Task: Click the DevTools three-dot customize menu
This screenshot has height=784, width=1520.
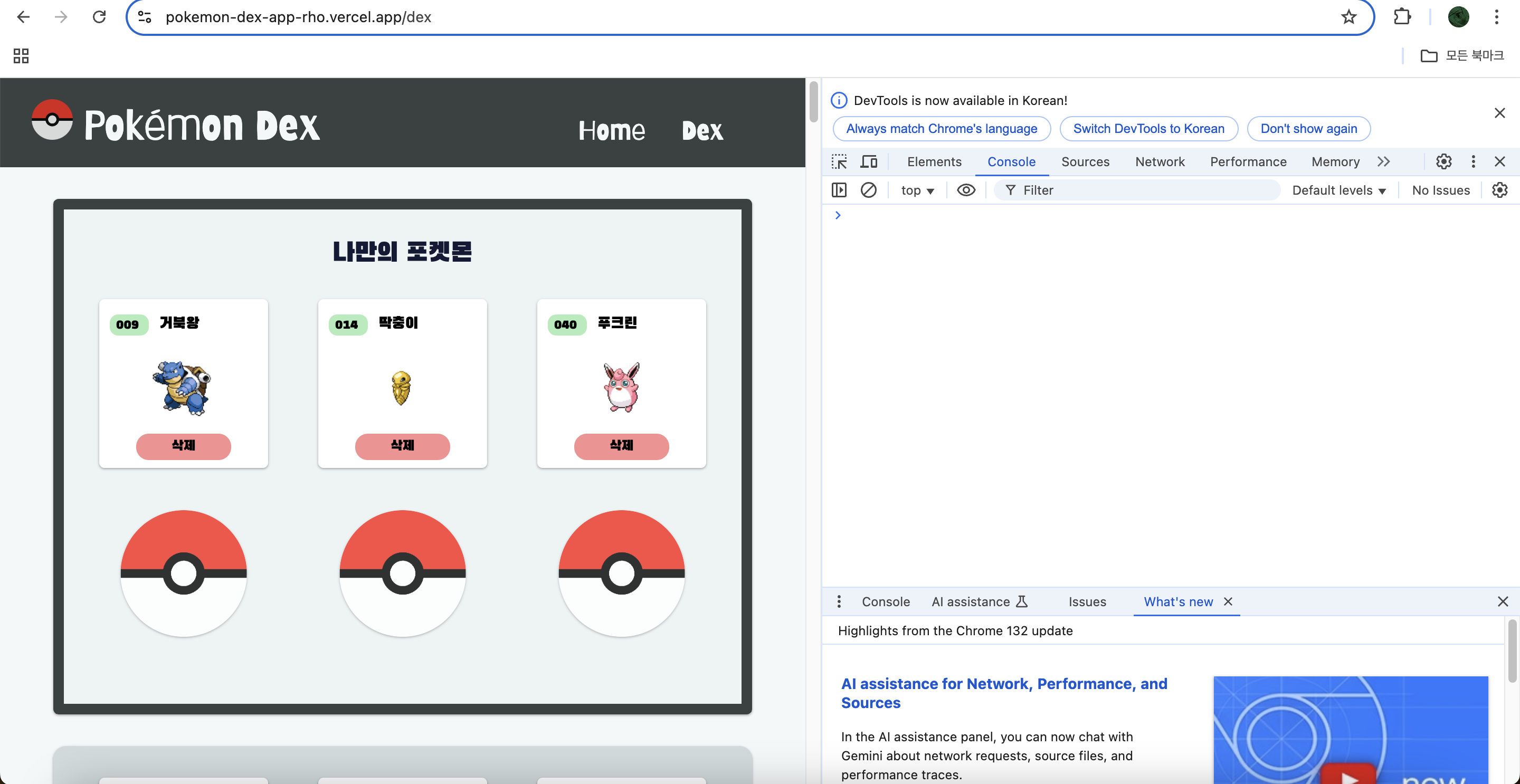Action: point(1473,161)
